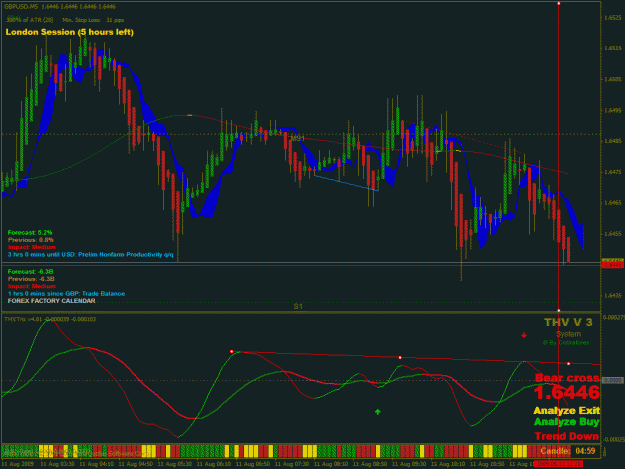Click the '300% of ATR (28)' label

pyautogui.click(x=30, y=20)
